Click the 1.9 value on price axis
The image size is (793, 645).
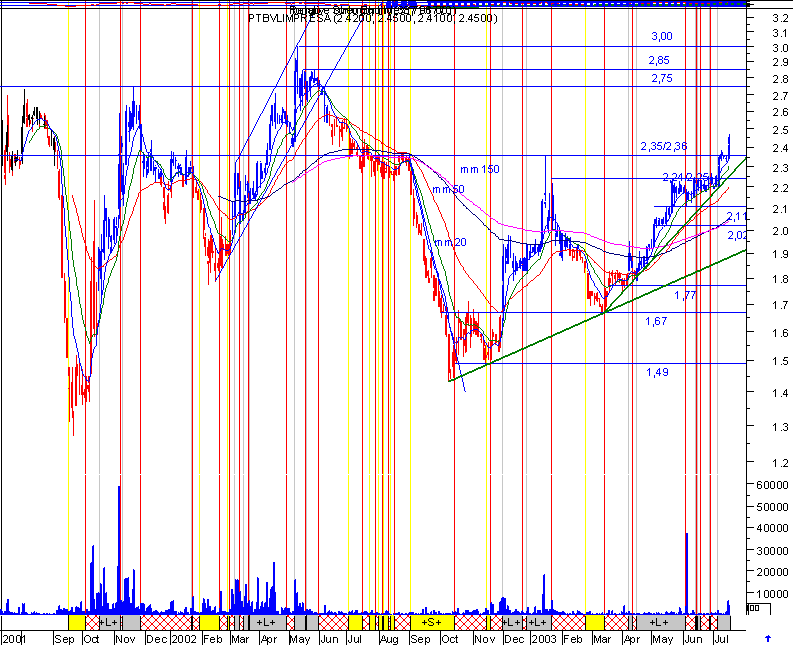click(x=780, y=254)
